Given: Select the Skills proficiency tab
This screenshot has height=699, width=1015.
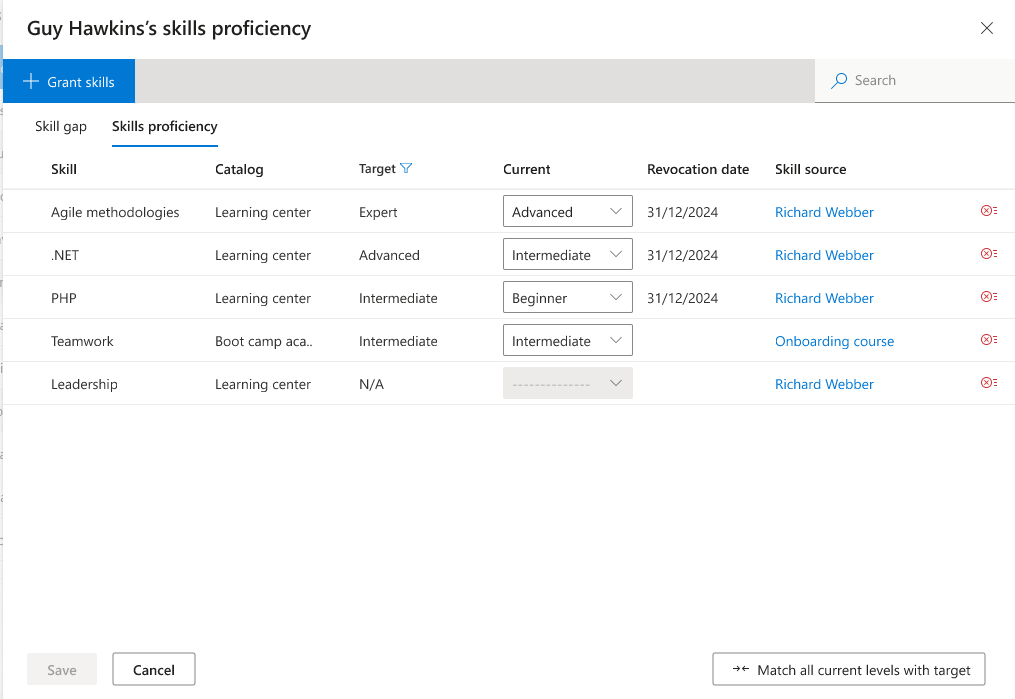Looking at the screenshot, I should click(165, 127).
